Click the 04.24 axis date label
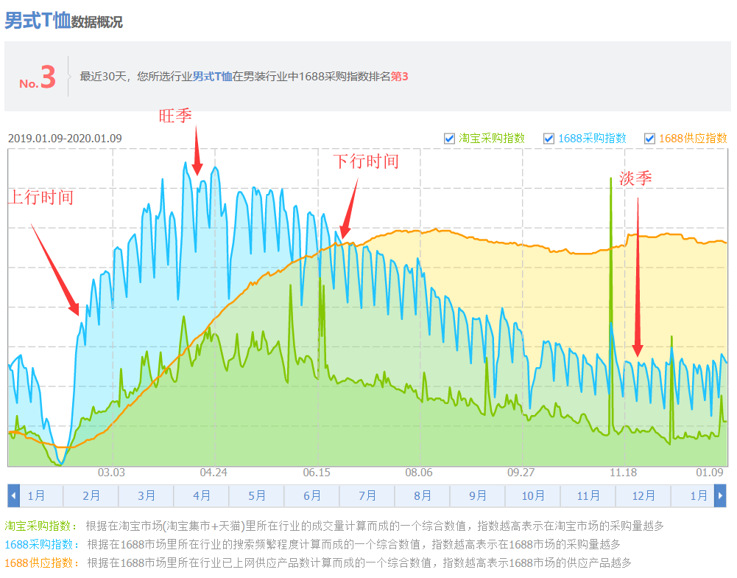This screenshot has width=737, height=578. (x=213, y=472)
